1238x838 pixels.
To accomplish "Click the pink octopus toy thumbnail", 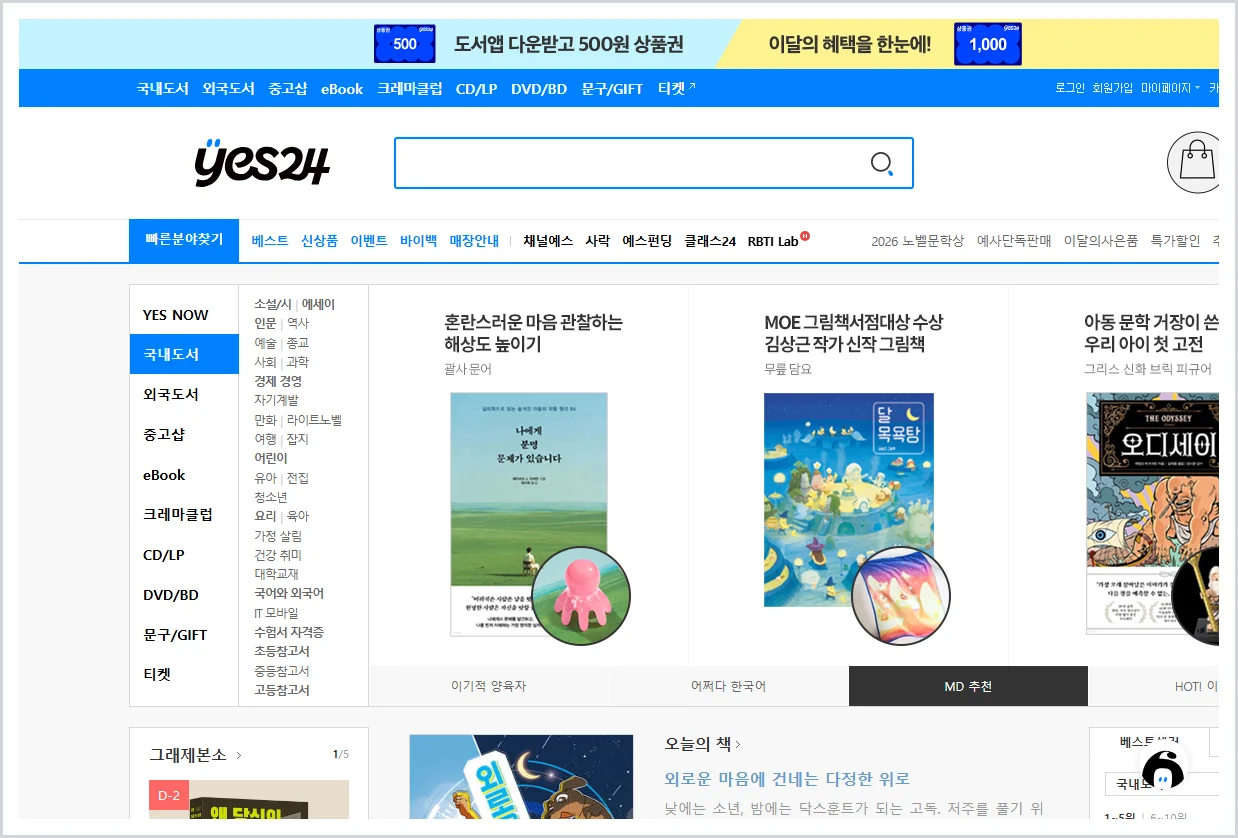I will point(581,596).
